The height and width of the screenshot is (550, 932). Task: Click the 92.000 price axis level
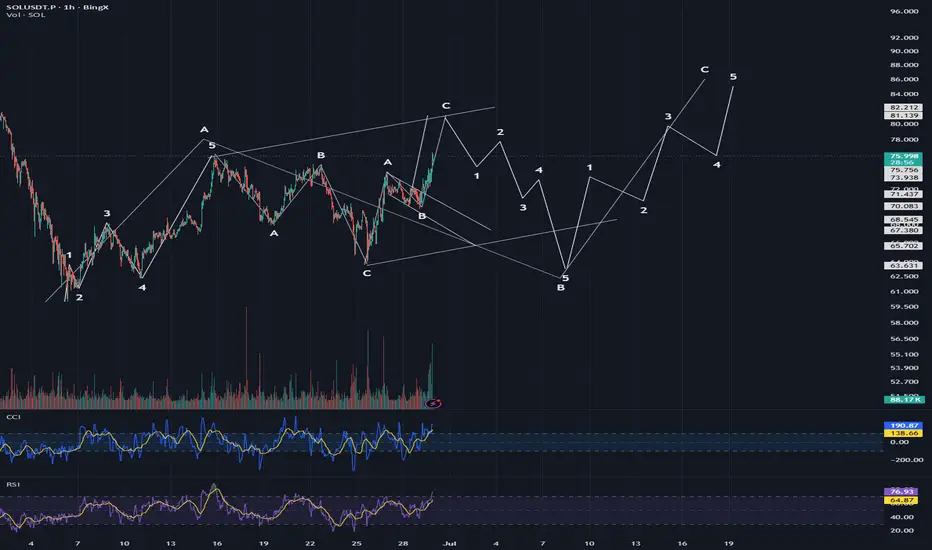pos(904,37)
